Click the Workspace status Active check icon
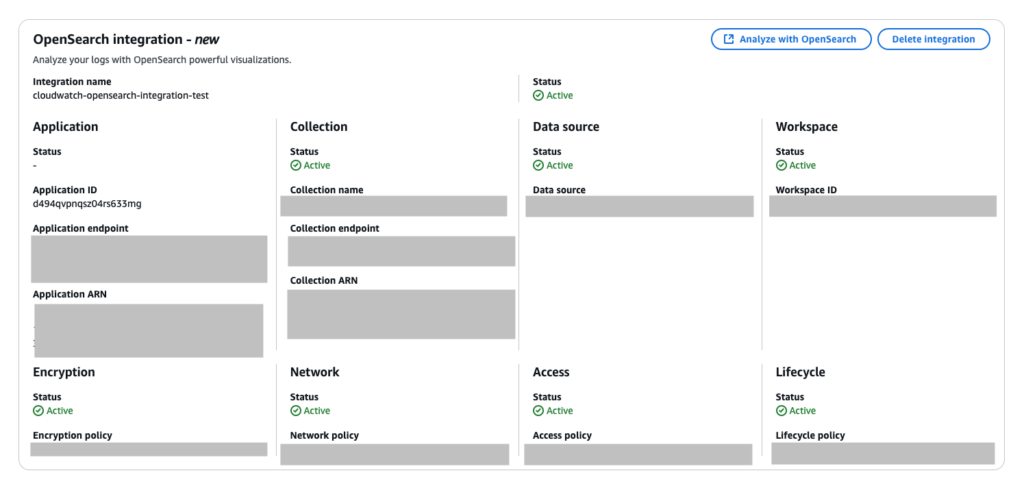 (x=781, y=166)
